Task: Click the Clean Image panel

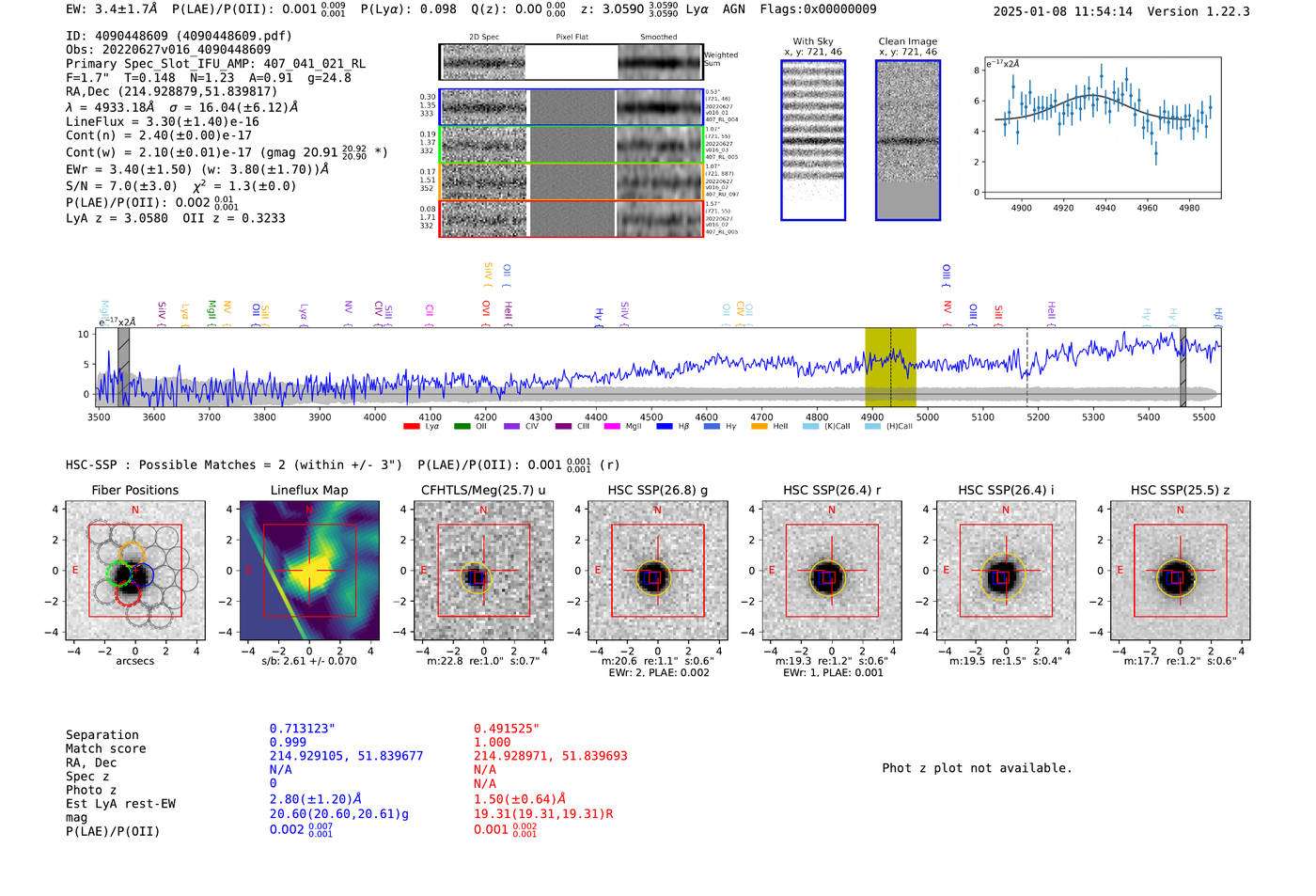Action: tap(908, 140)
